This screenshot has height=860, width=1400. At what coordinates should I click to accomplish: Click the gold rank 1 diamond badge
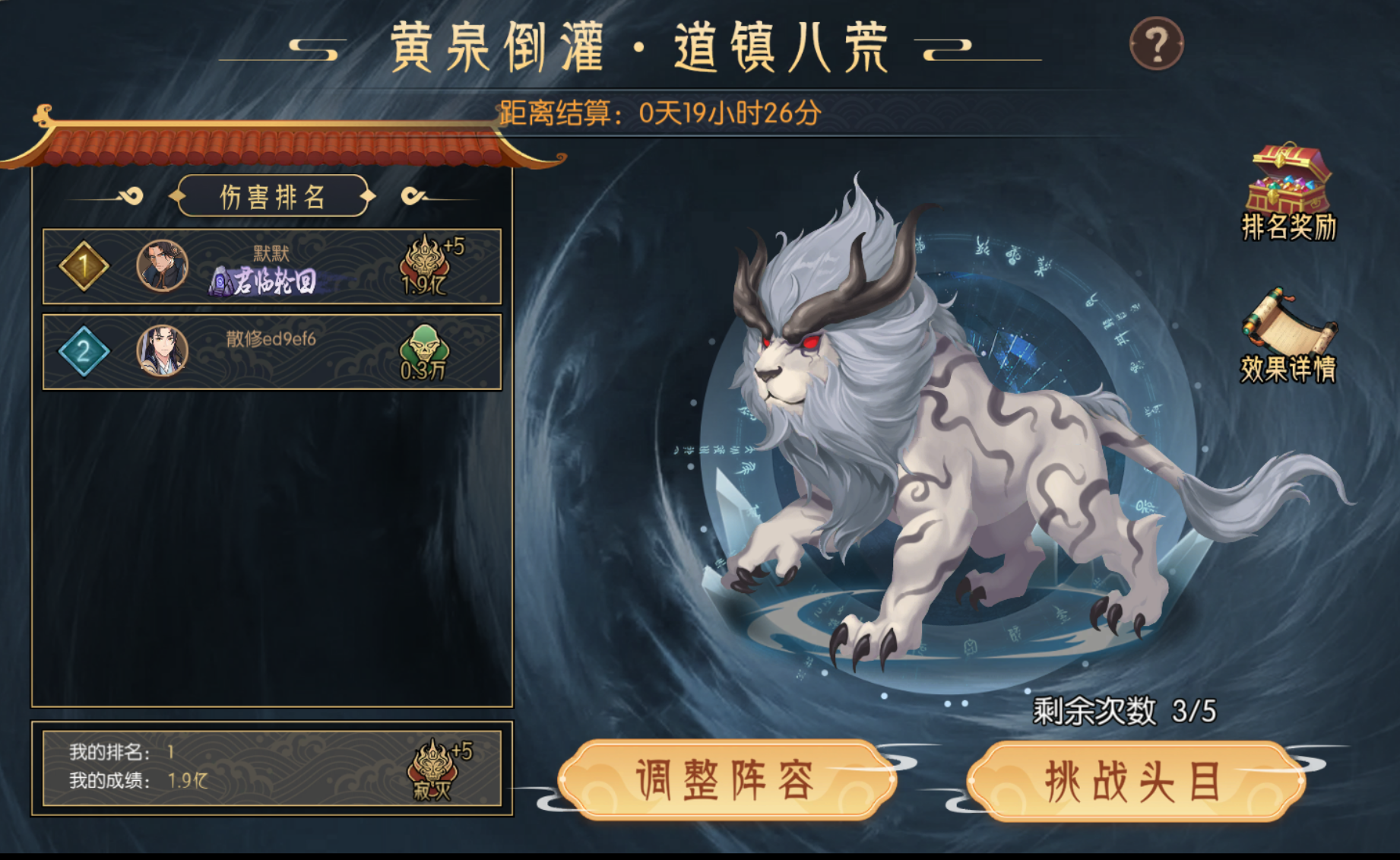click(84, 266)
